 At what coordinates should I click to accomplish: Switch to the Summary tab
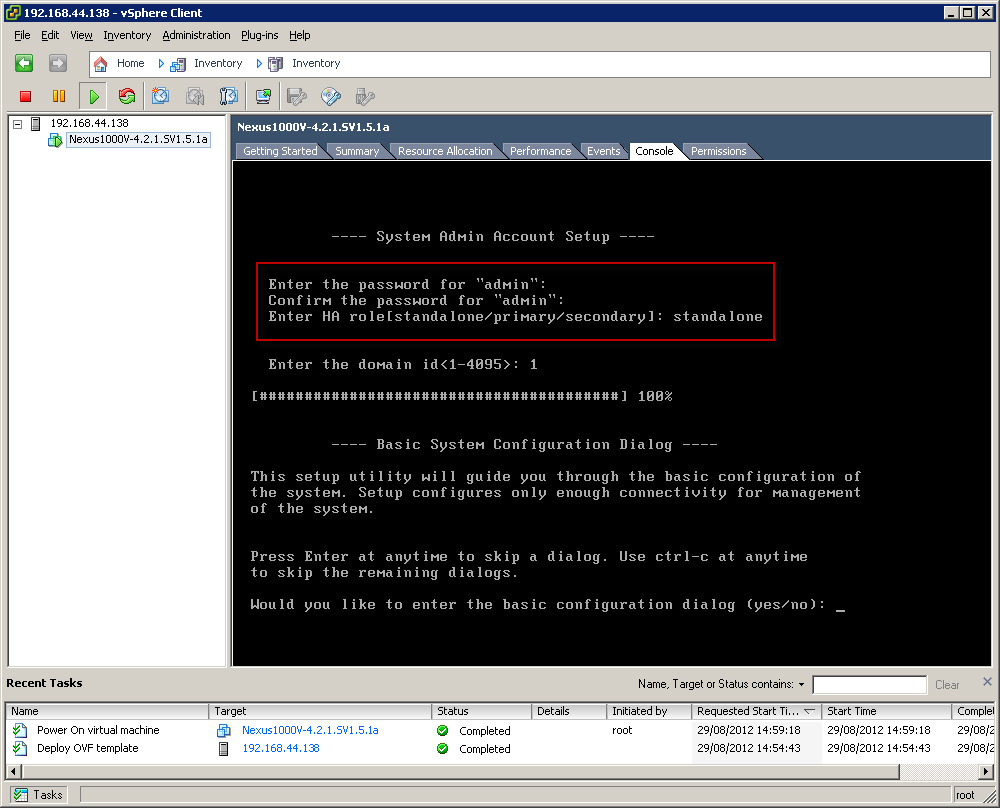(x=357, y=151)
